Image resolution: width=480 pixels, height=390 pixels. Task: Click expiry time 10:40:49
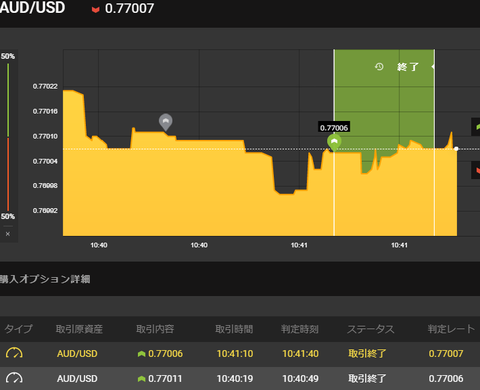(x=300, y=378)
